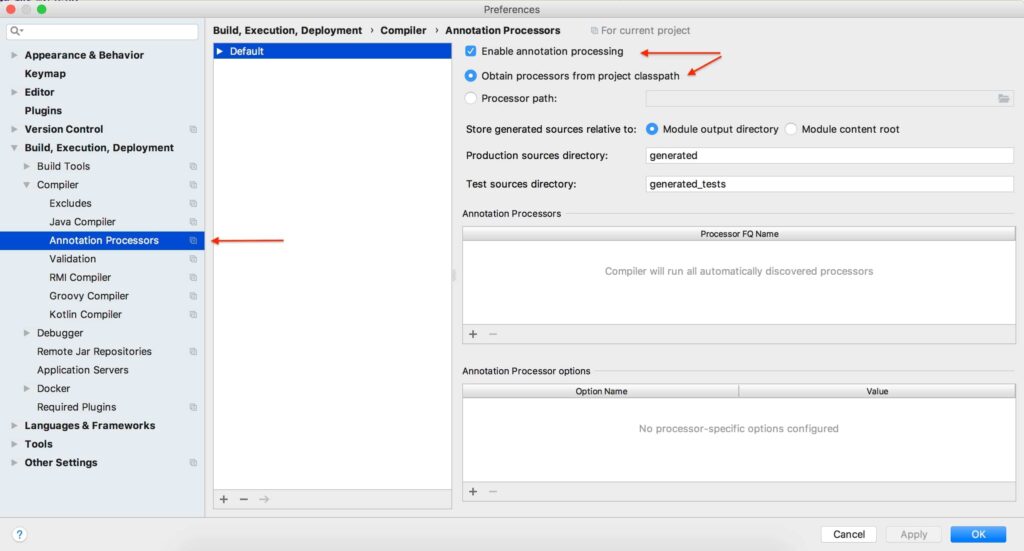Click project-level icon beside Version Control
1024x551 pixels.
pos(193,129)
